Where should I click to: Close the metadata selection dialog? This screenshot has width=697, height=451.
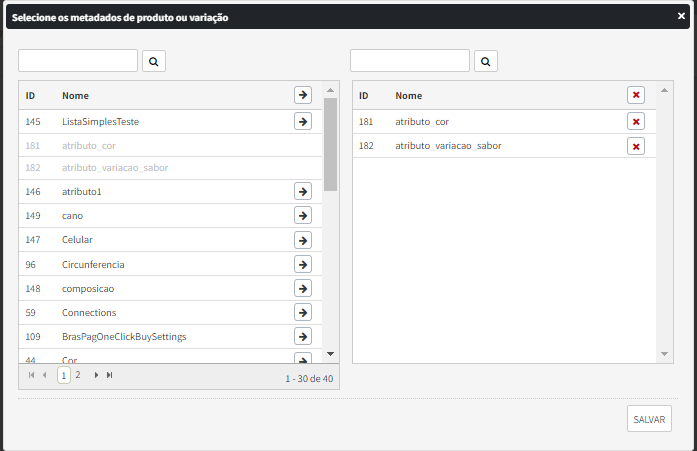point(681,16)
